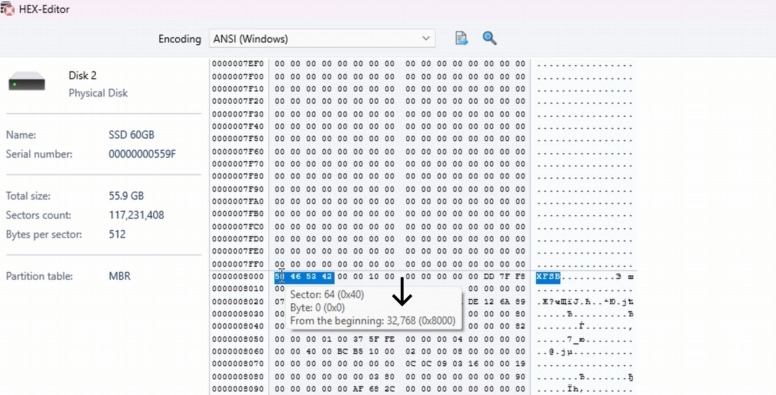The width and height of the screenshot is (776, 395).
Task: Click the document icon beside Encoding dropdown
Action: pyautogui.click(x=461, y=38)
